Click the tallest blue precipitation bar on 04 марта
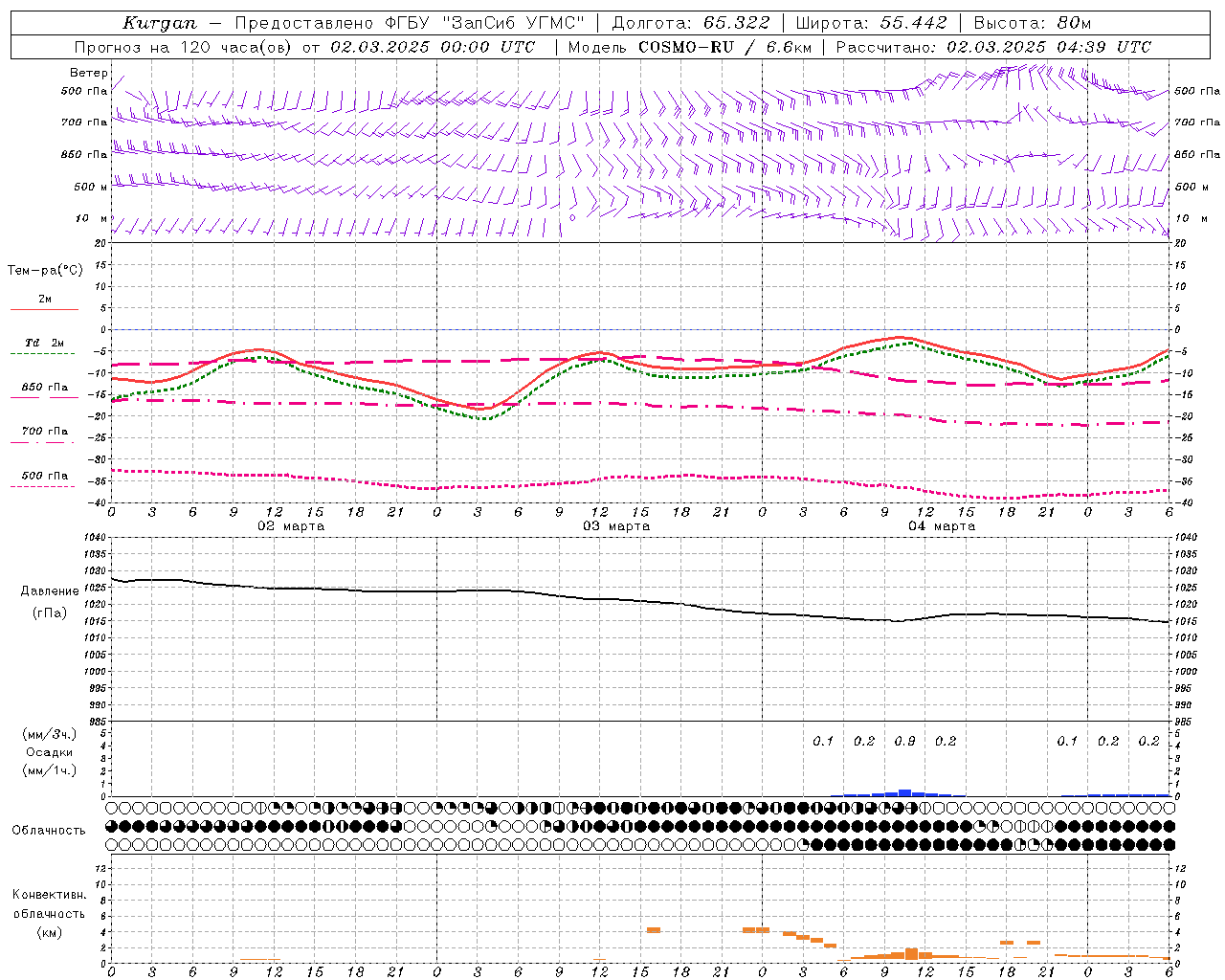The height and width of the screenshot is (980, 1225). coord(904,792)
